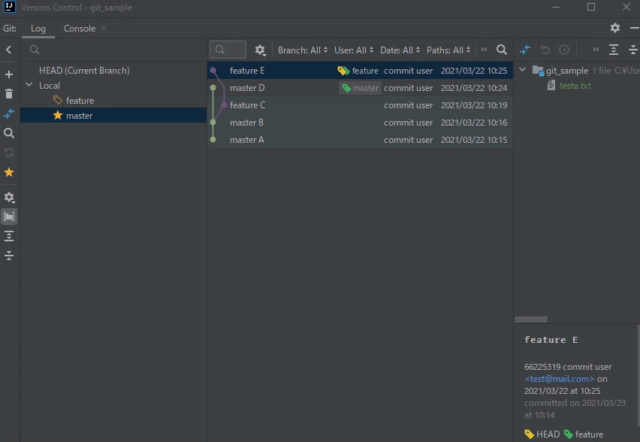Click the Expand All icon in the left sidebar
The height and width of the screenshot is (442, 640).
tap(9, 236)
